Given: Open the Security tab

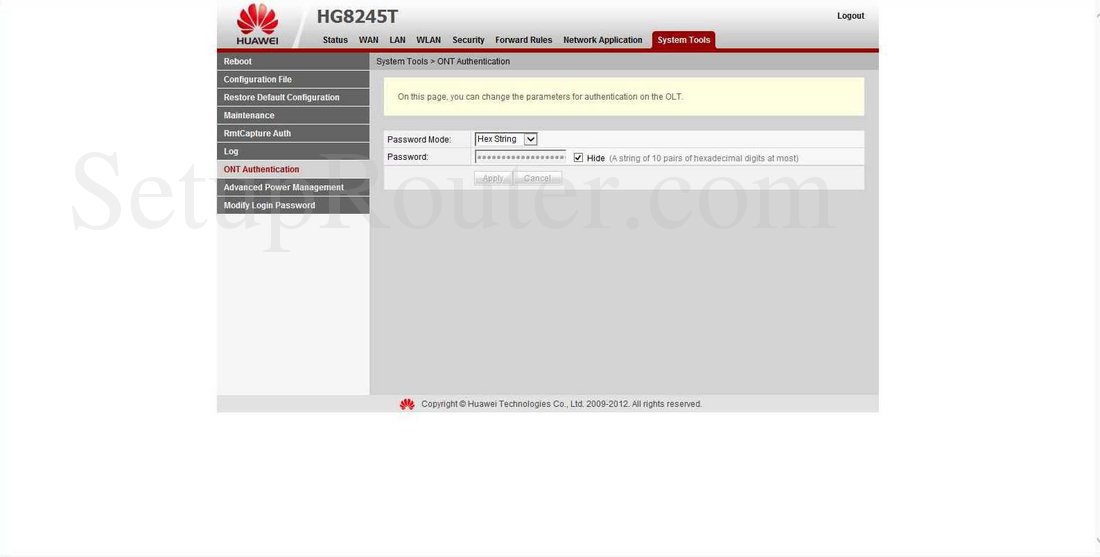Looking at the screenshot, I should coord(468,40).
